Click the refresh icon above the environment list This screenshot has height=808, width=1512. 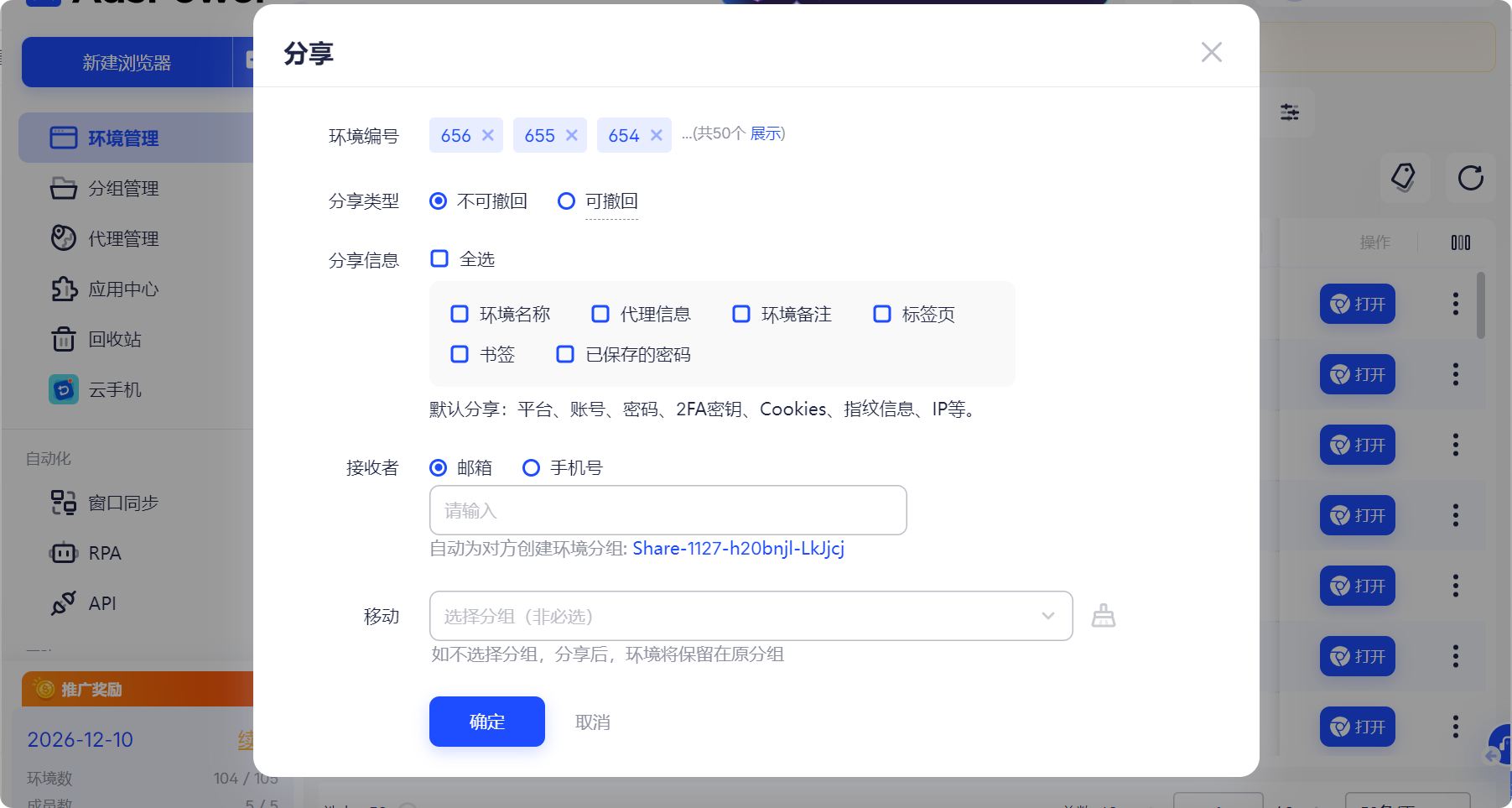click(1469, 178)
